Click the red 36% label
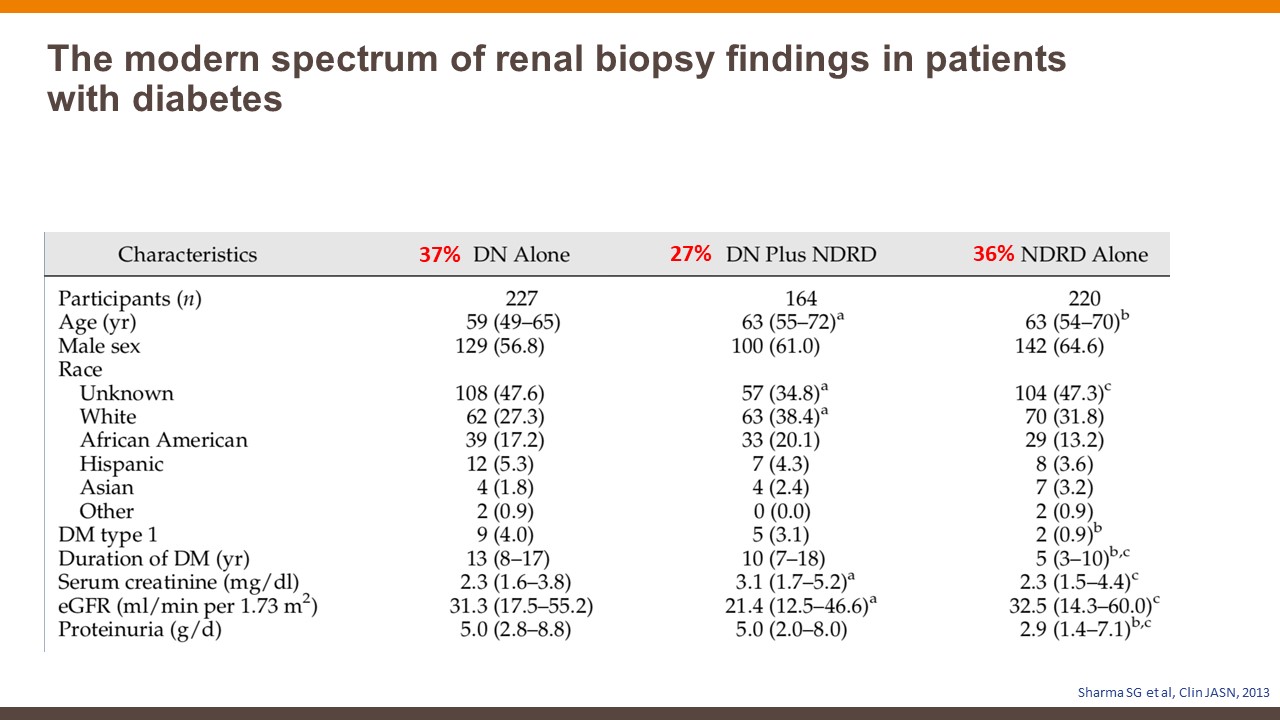This screenshot has height=720, width=1280. pyautogui.click(x=993, y=255)
